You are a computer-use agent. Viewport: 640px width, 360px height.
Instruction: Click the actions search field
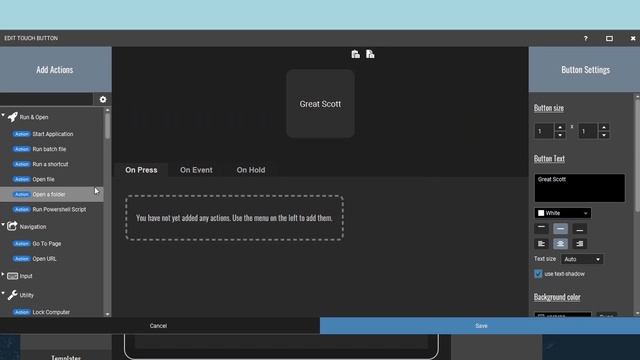click(x=46, y=99)
